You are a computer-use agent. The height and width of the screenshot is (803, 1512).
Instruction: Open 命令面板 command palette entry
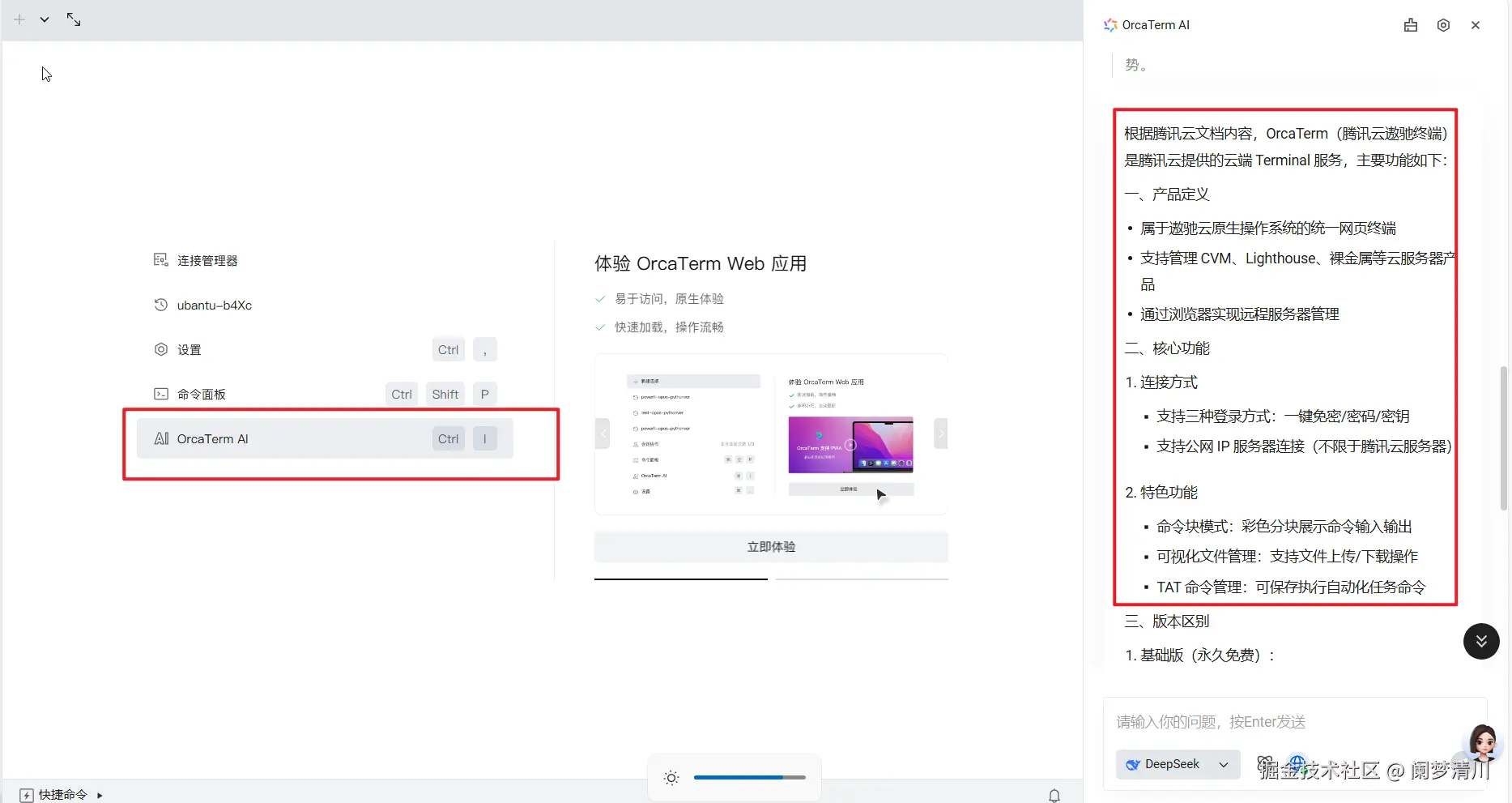(325, 394)
